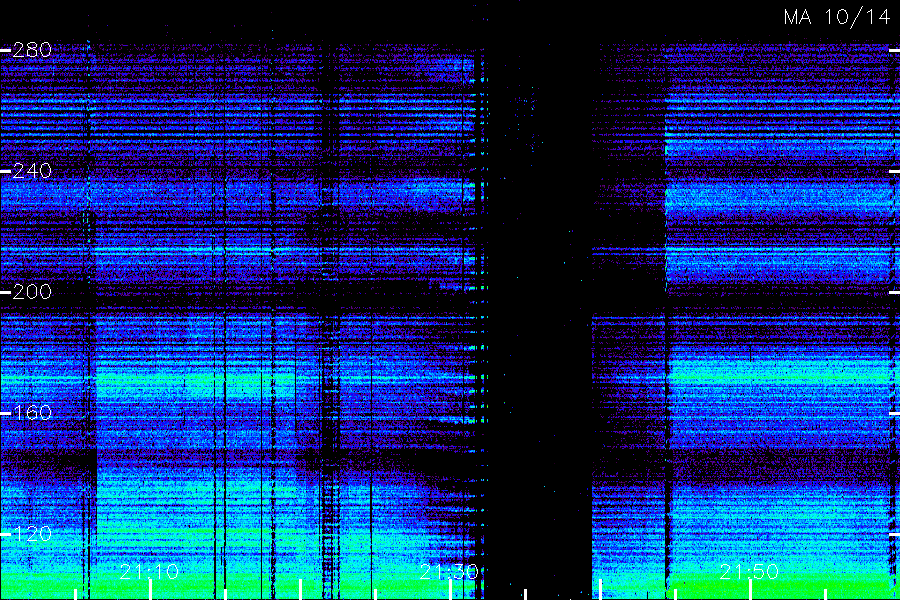Click the 21:50 time label
Image resolution: width=900 pixels, height=600 pixels.
pos(749,571)
